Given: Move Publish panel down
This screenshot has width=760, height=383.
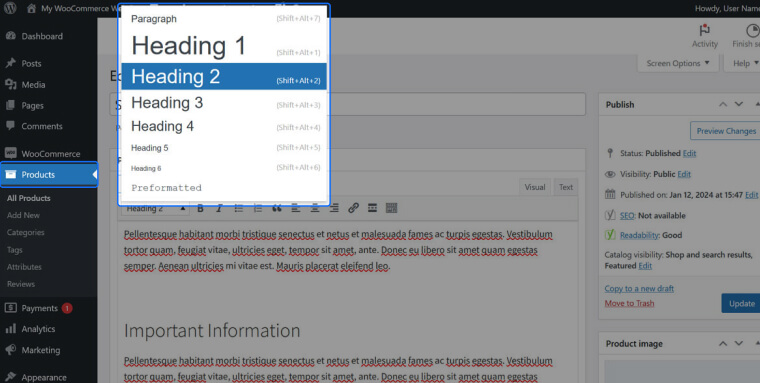Looking at the screenshot, I should click(x=739, y=104).
